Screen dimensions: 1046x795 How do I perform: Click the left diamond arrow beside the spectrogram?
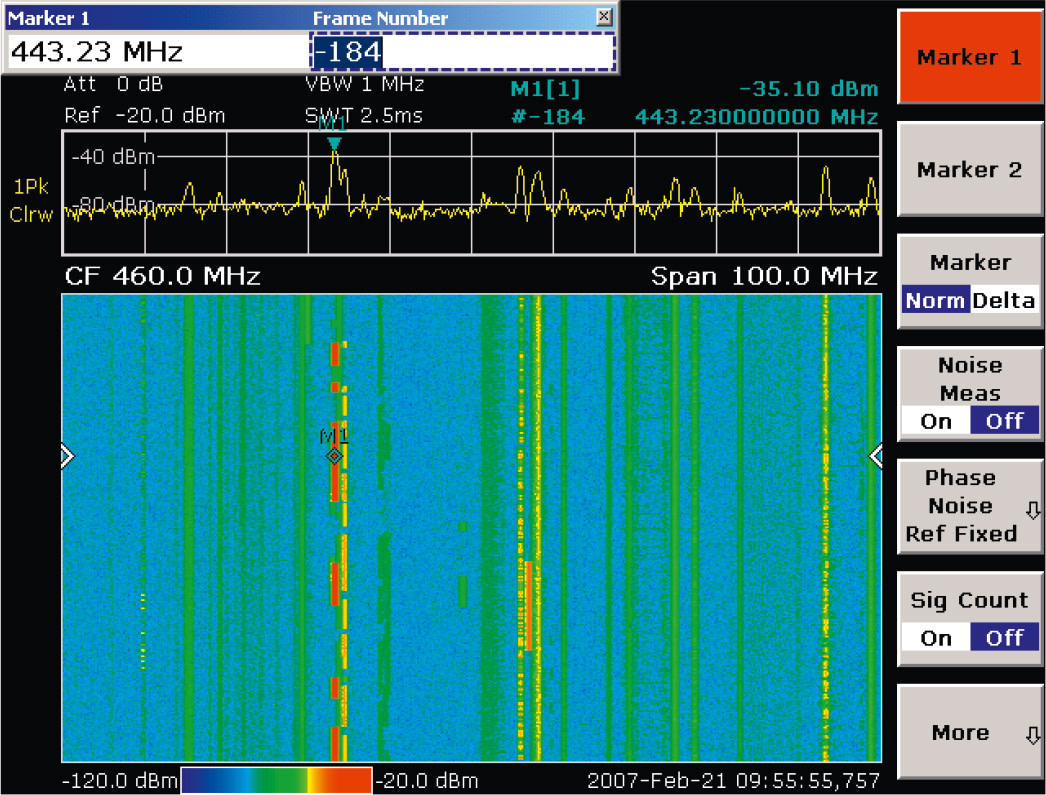[68, 456]
